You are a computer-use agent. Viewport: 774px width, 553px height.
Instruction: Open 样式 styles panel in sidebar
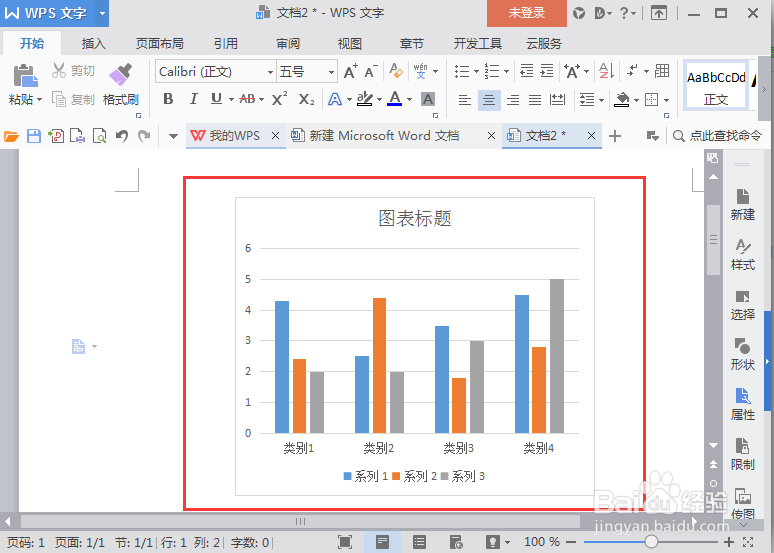[x=742, y=255]
